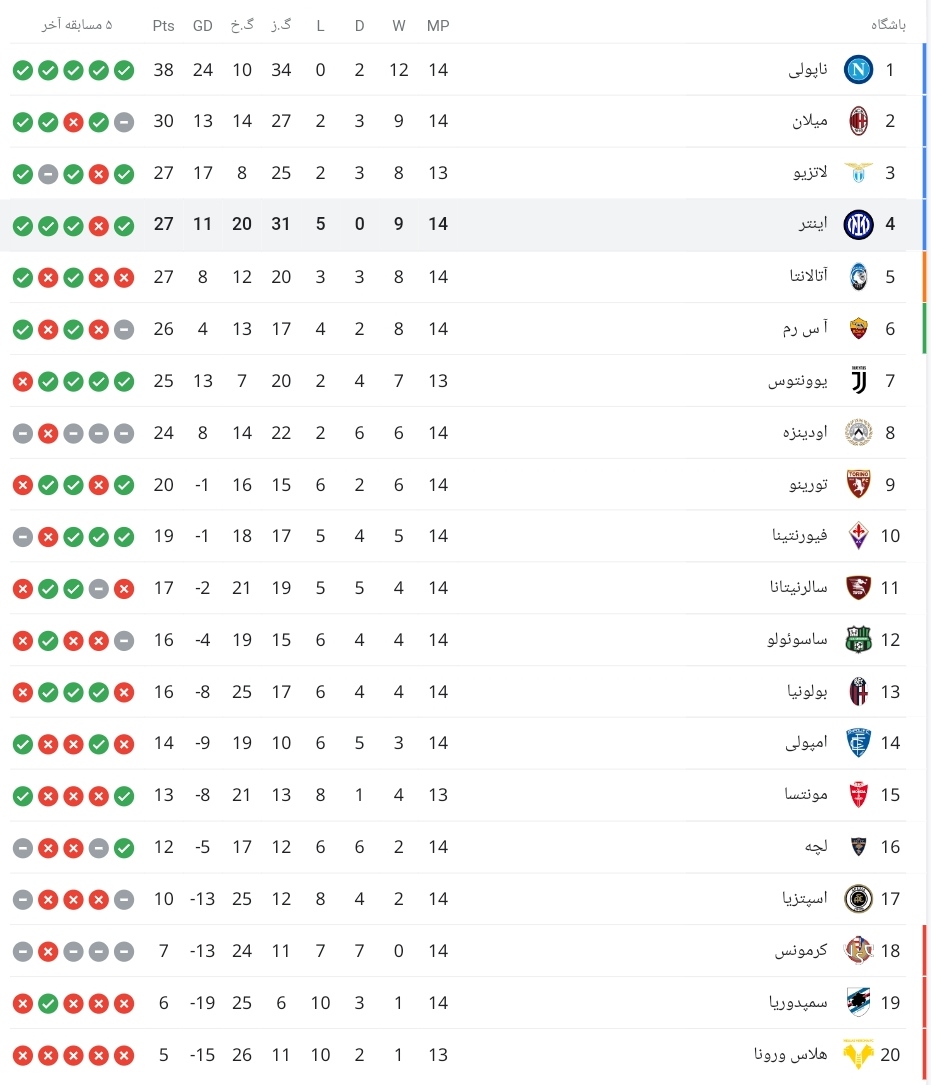Select the GD column header
The height and width of the screenshot is (1085, 931).
pos(202,26)
